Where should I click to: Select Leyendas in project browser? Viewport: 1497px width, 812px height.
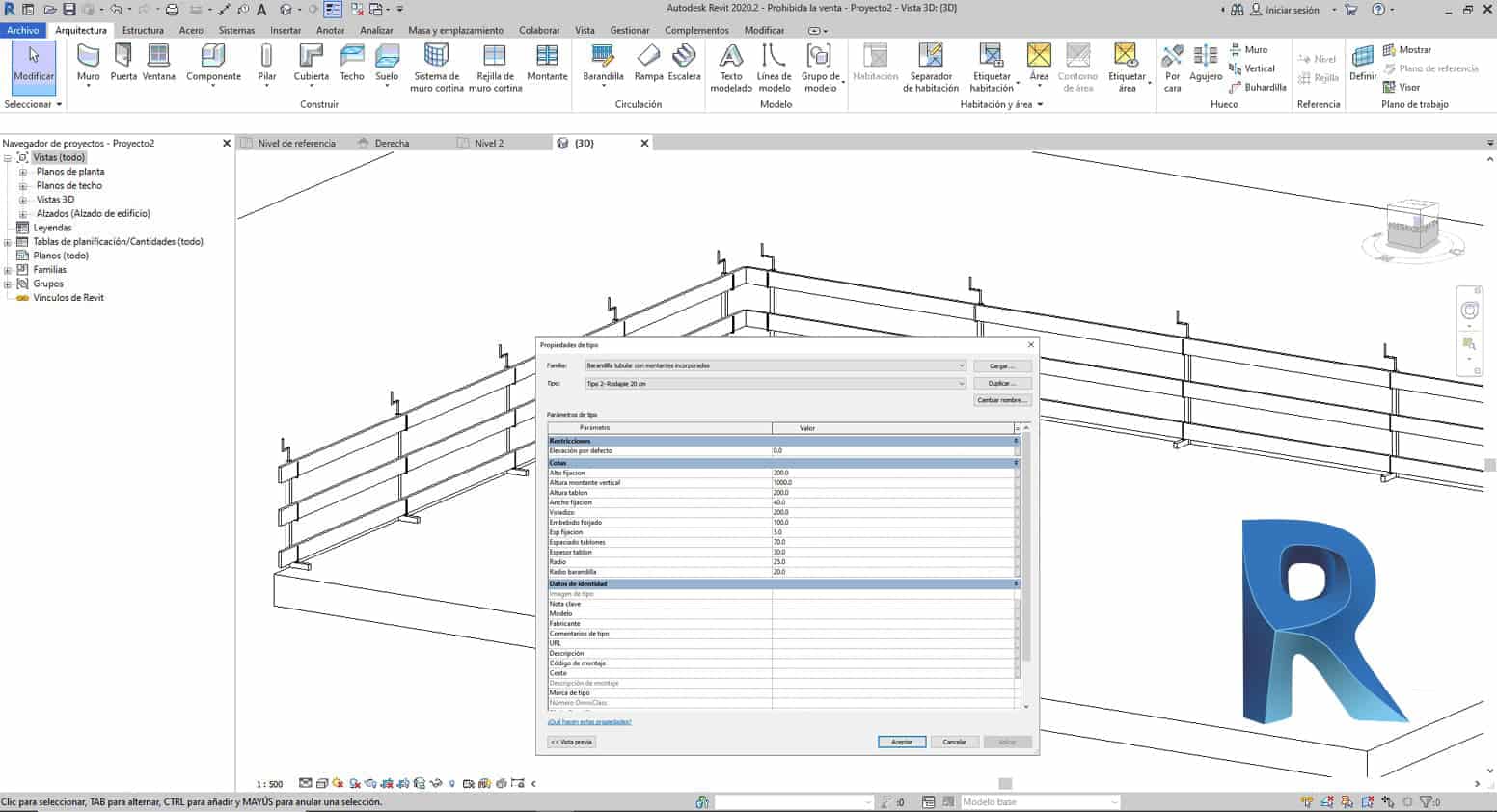click(x=52, y=228)
